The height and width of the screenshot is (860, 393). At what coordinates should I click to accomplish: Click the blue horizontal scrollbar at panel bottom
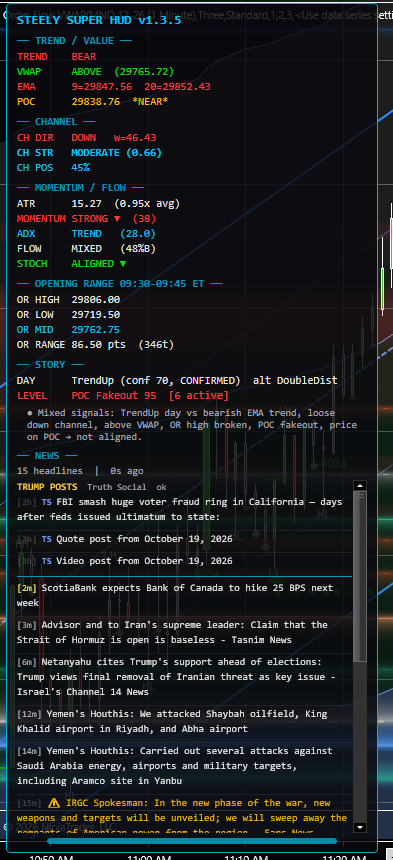click(192, 841)
